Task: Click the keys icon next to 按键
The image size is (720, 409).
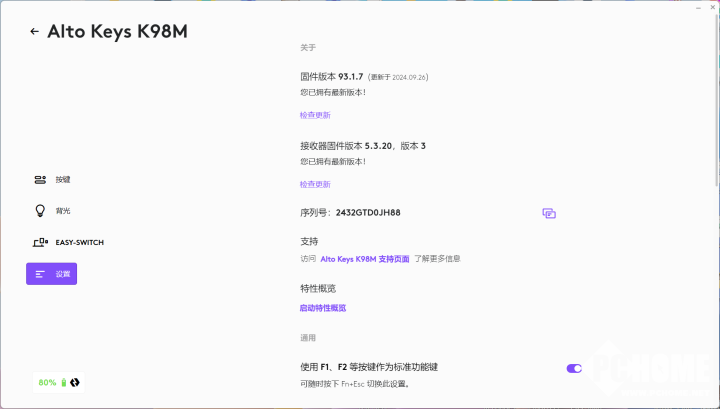Action: coord(40,179)
